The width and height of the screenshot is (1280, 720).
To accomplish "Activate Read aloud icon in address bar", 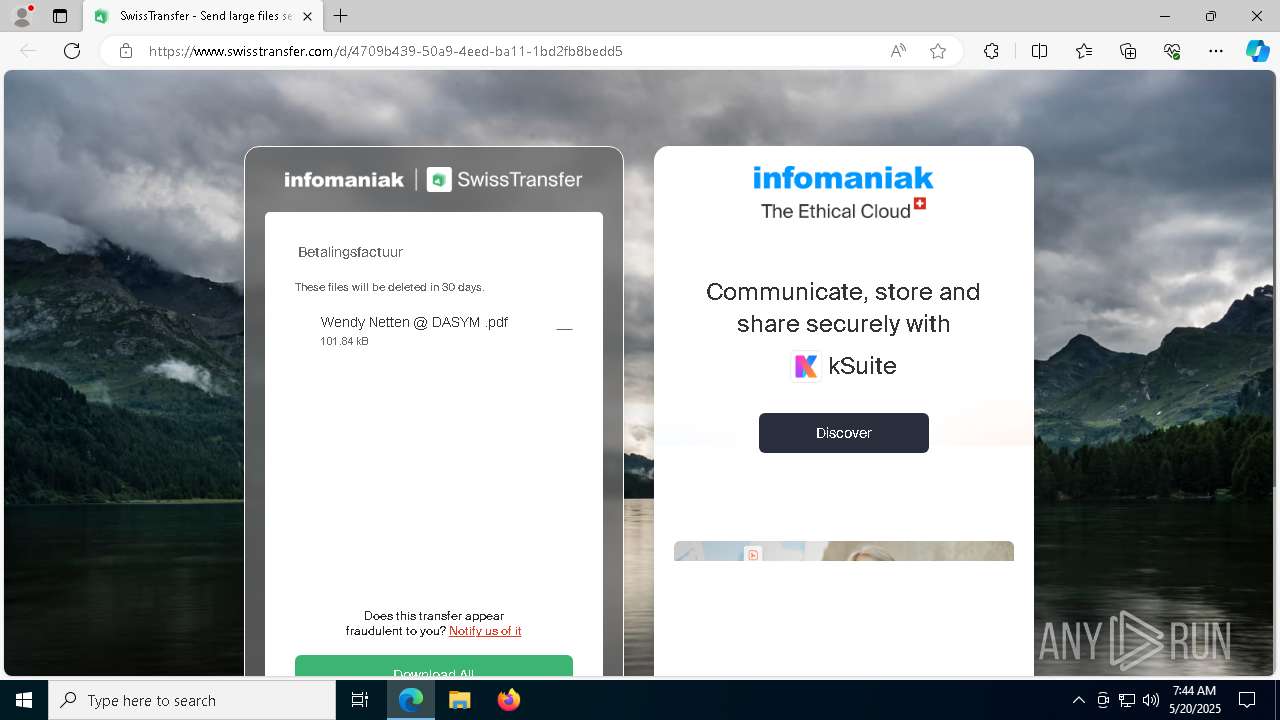I will click(x=898, y=51).
